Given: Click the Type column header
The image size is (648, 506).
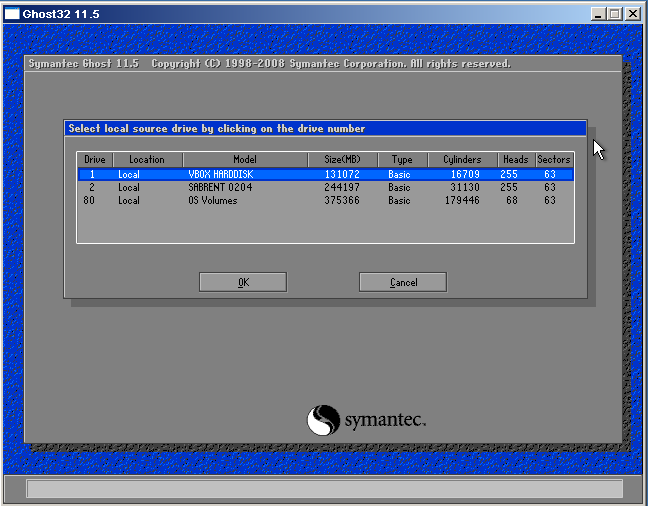Looking at the screenshot, I should click(403, 160).
